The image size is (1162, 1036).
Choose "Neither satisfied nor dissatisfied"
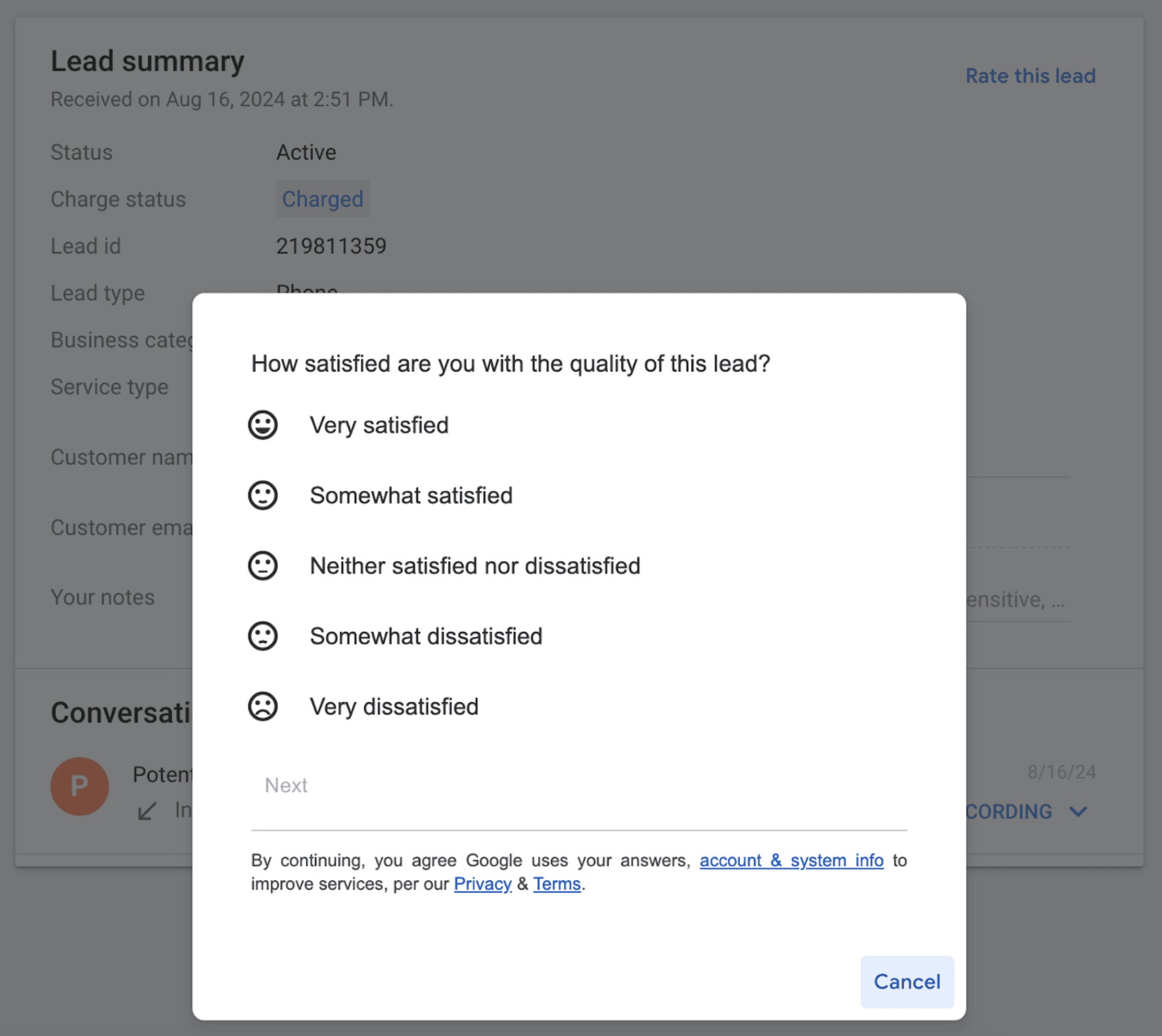pyautogui.click(x=475, y=566)
